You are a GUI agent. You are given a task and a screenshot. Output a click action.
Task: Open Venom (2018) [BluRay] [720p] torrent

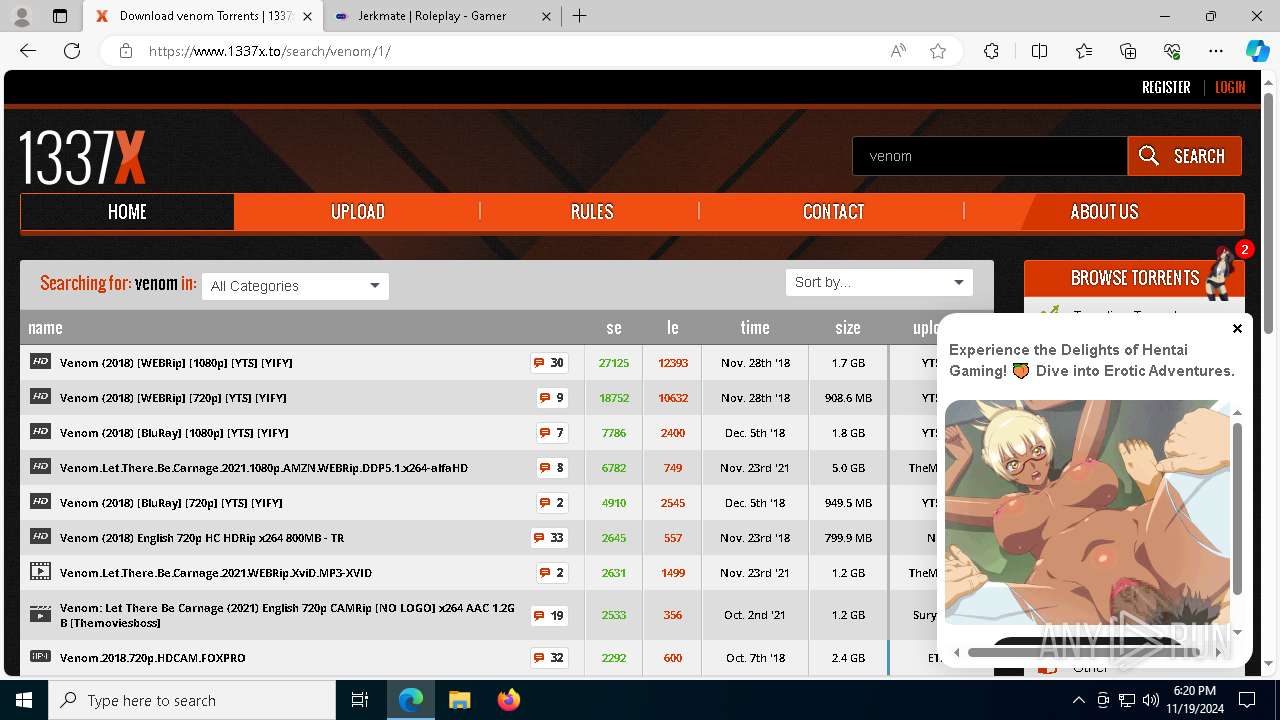point(171,503)
